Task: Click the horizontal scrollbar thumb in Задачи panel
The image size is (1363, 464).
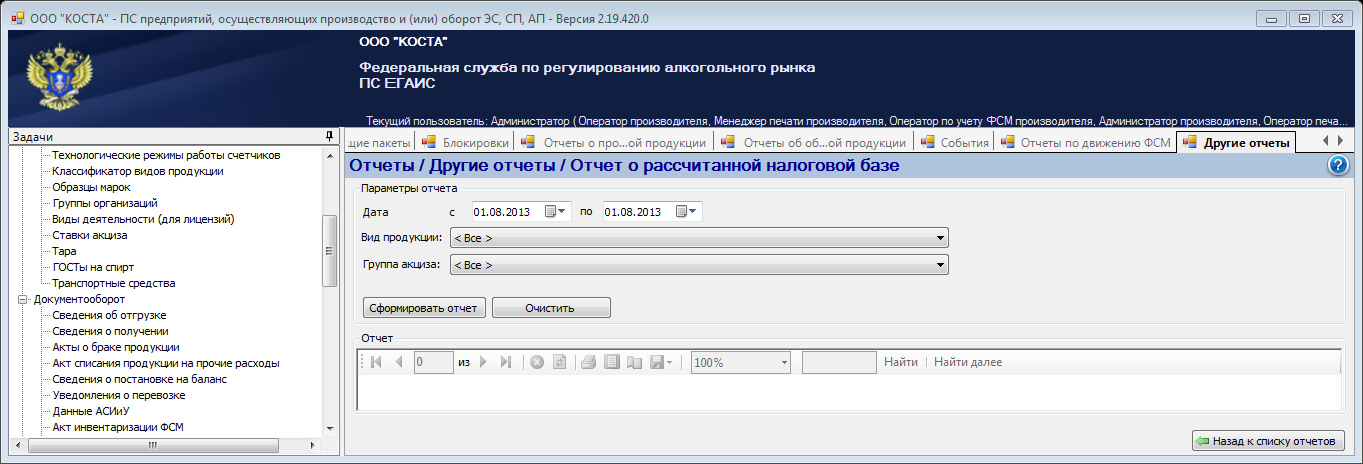Action: [152, 445]
